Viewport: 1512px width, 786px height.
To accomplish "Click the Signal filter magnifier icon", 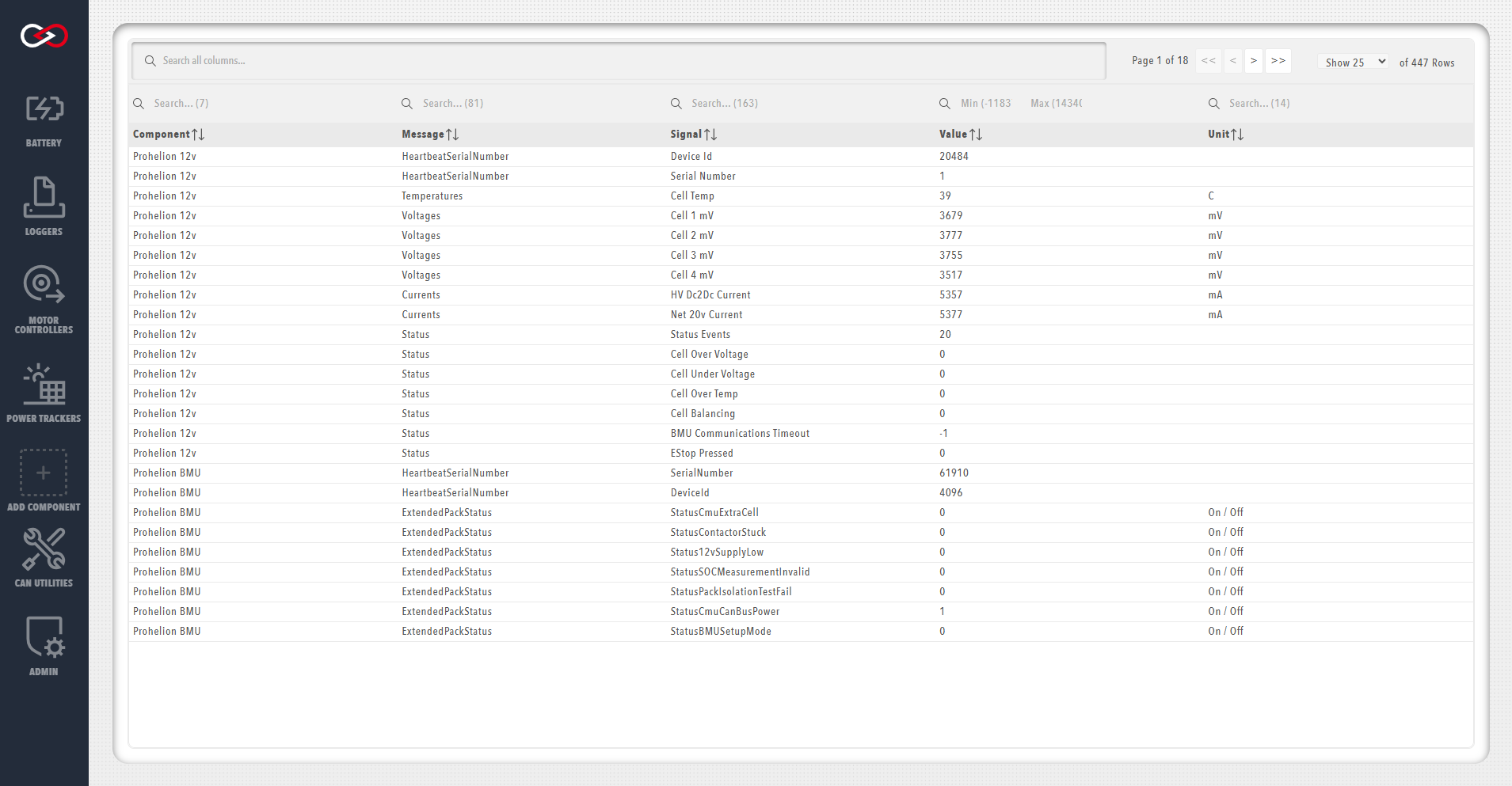I will click(x=676, y=104).
